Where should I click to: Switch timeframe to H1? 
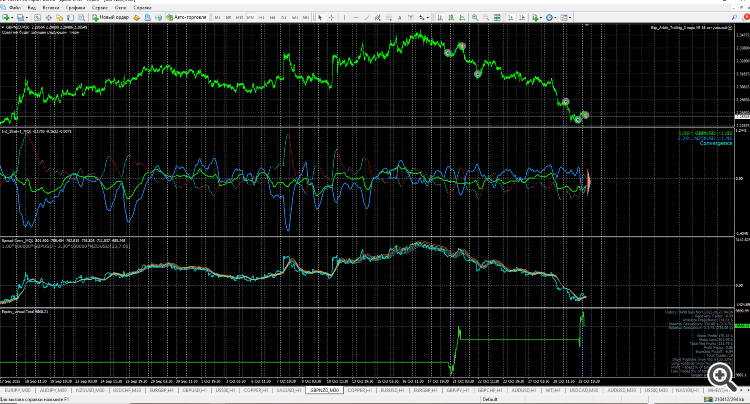263,17
